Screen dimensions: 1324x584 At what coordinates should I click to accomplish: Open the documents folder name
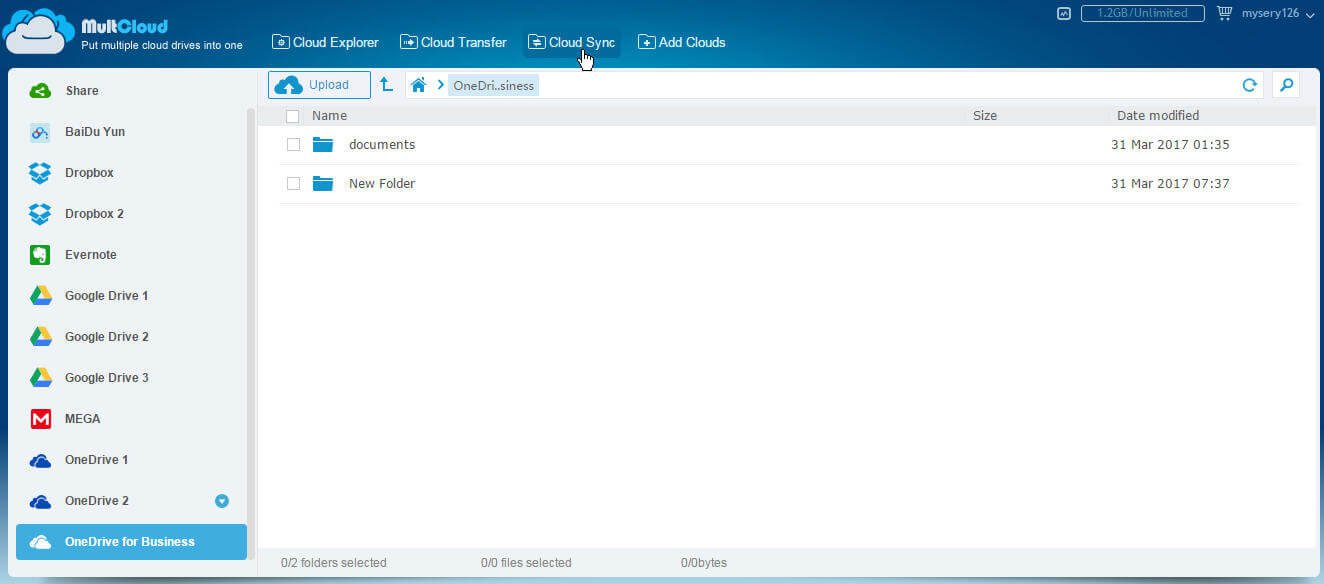[x=382, y=145]
